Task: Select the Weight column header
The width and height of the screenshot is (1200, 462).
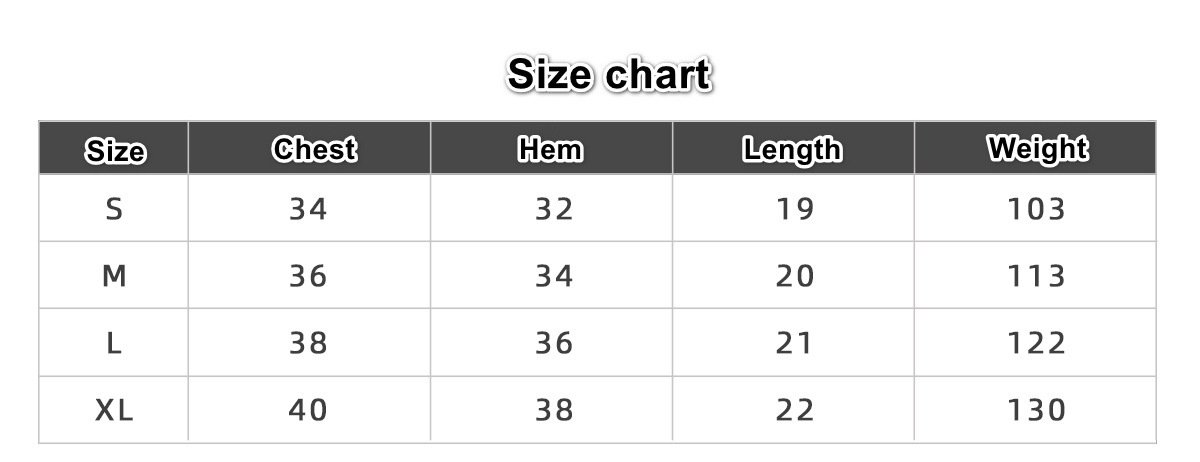Action: (1037, 149)
